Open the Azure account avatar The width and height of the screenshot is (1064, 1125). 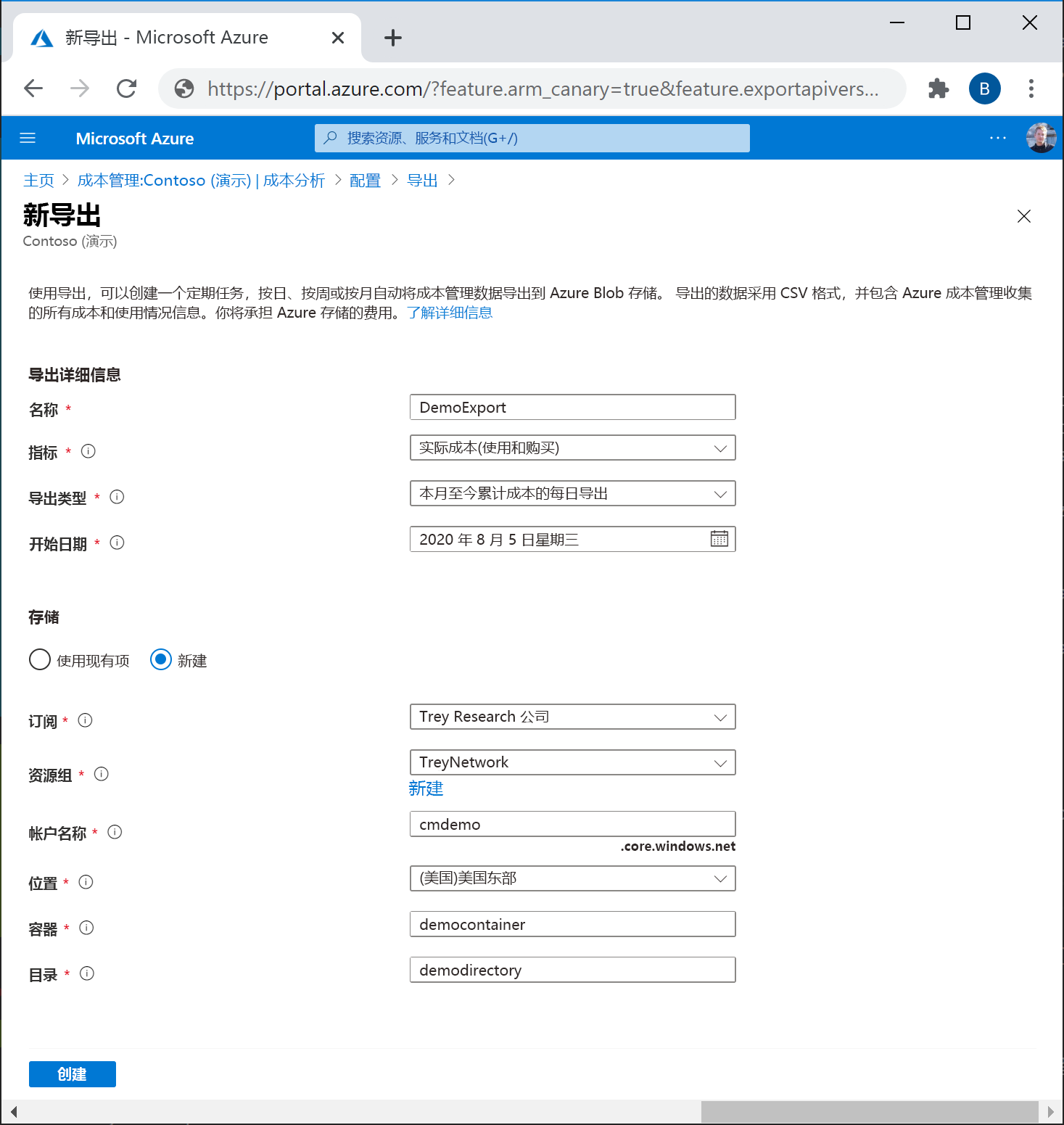(1041, 138)
